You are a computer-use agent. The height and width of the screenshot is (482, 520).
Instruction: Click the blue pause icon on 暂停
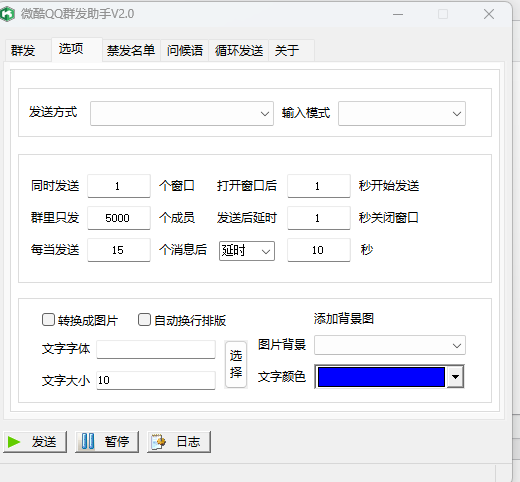tap(88, 442)
